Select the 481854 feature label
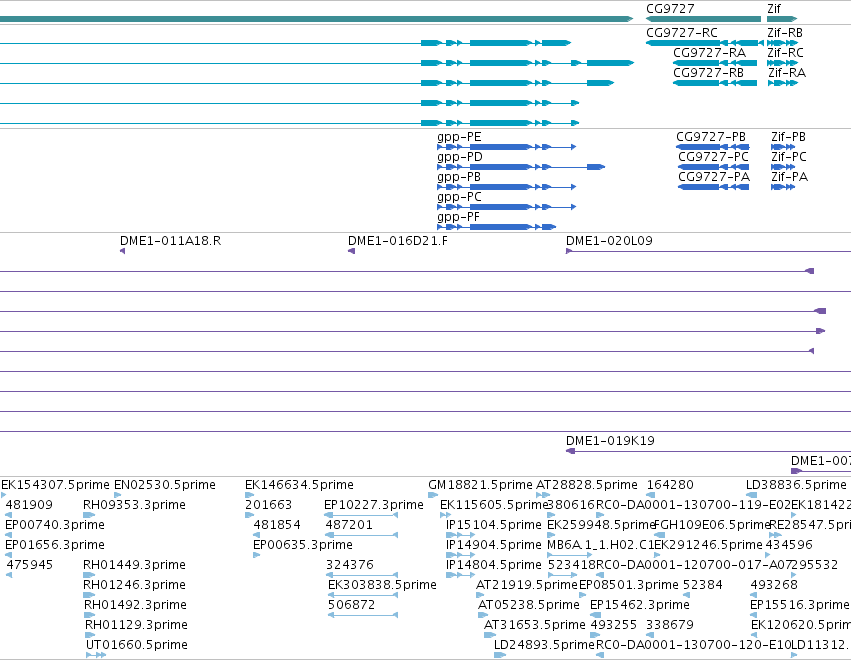 pyautogui.click(x=277, y=525)
